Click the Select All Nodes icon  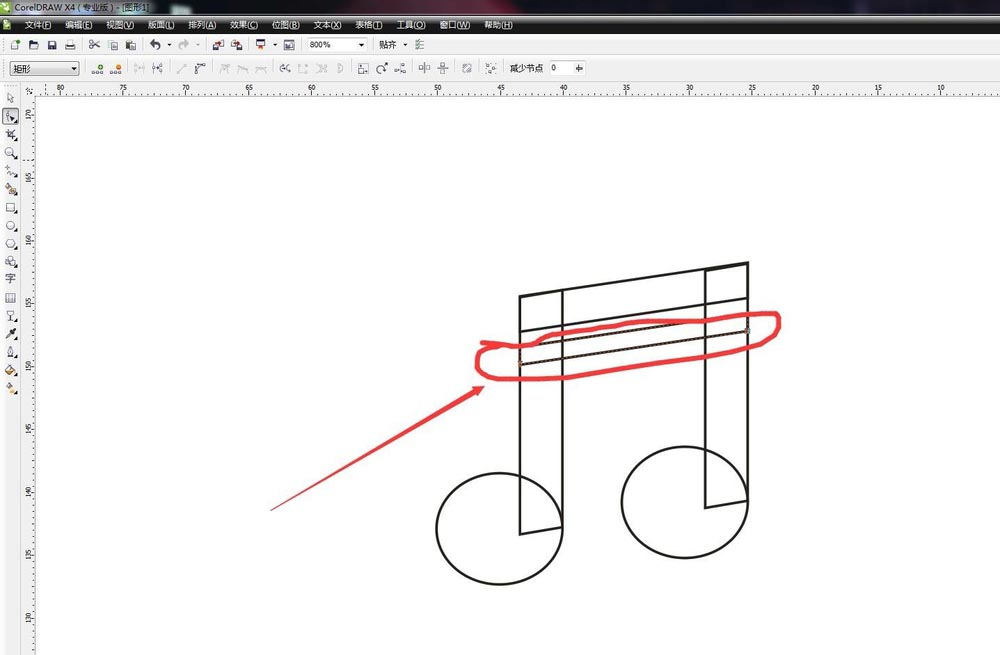tap(490, 68)
